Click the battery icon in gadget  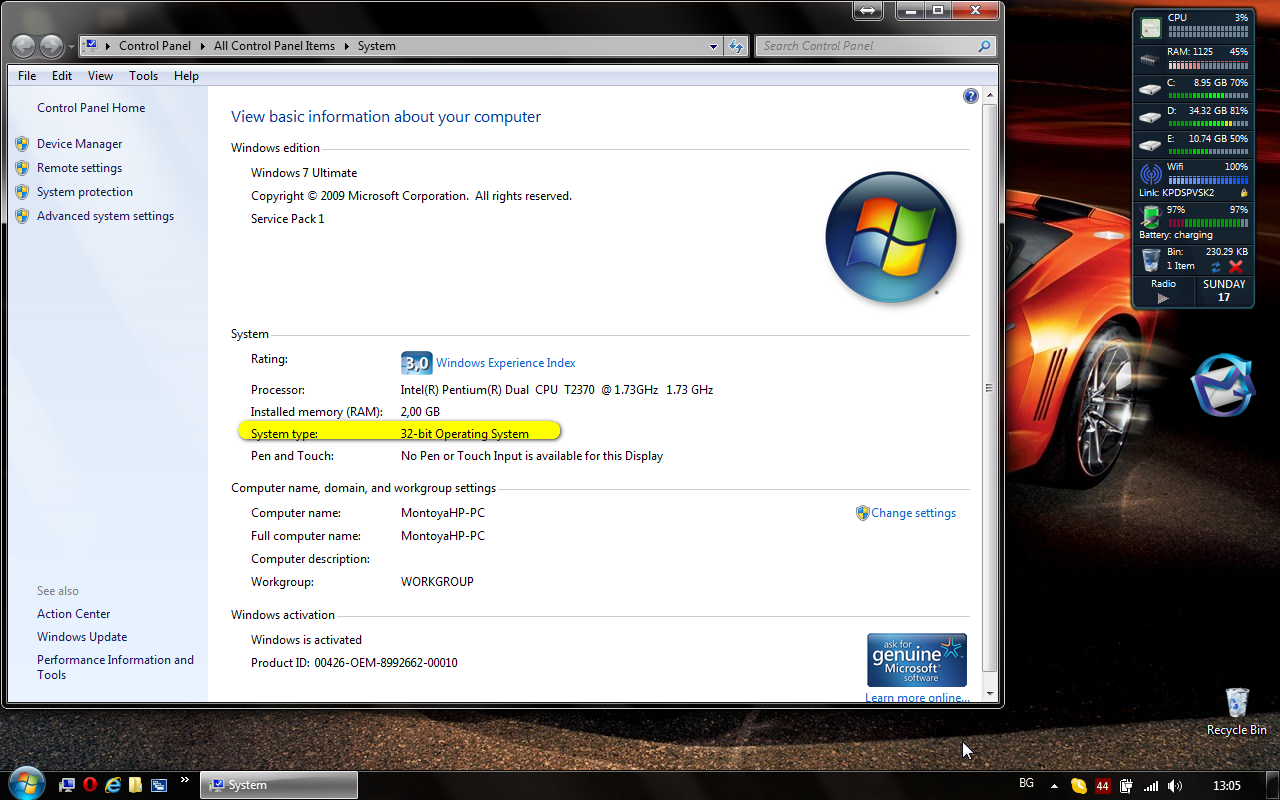[1151, 216]
